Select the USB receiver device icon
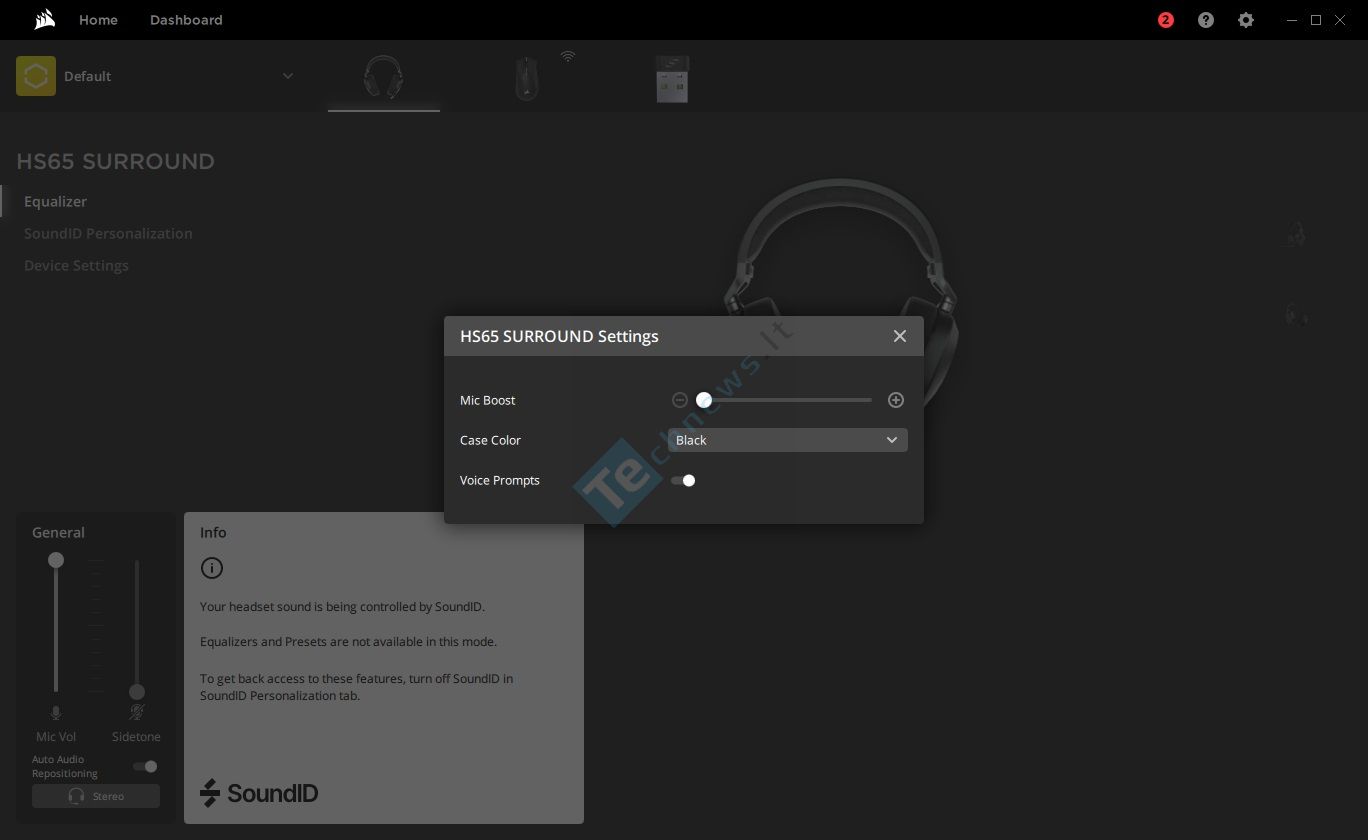Viewport: 1368px width, 840px height. click(x=672, y=78)
